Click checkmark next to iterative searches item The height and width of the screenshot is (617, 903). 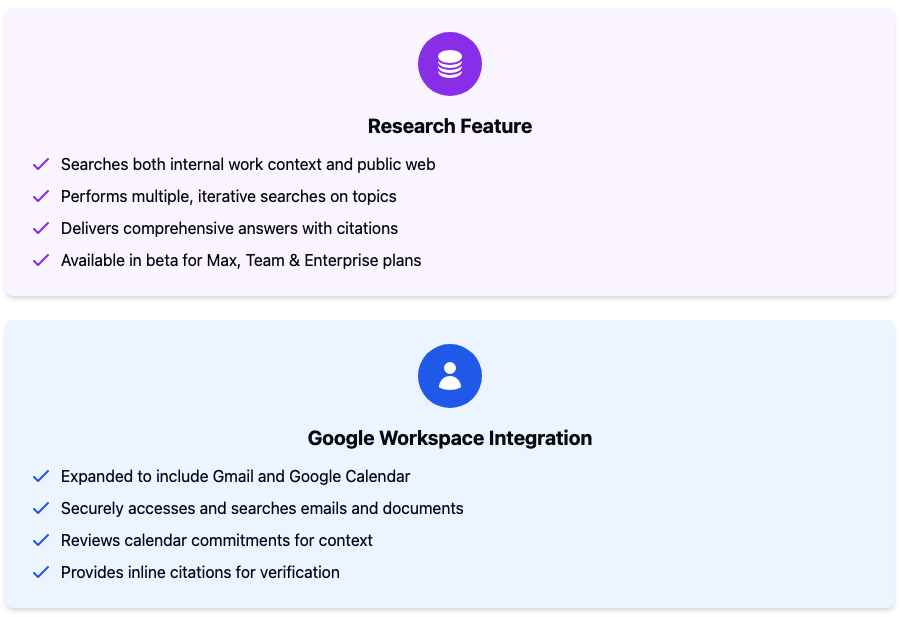pyautogui.click(x=41, y=196)
